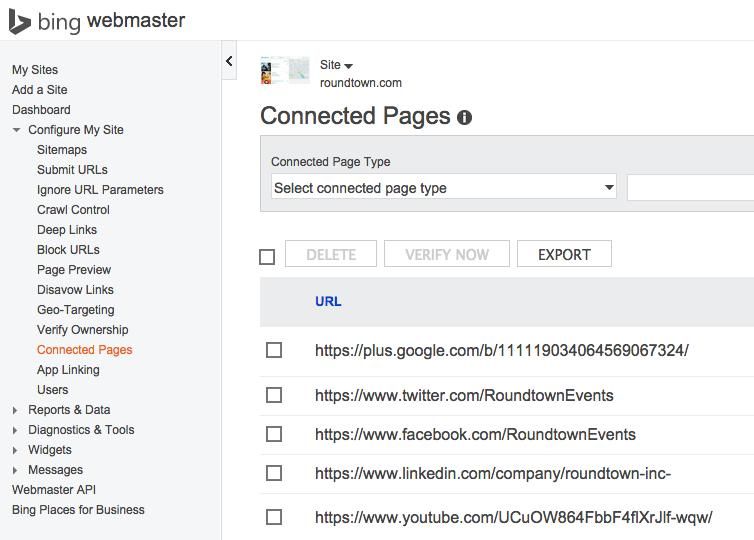Click the plus.google.com URL text
This screenshot has height=540, width=754.
click(x=502, y=351)
